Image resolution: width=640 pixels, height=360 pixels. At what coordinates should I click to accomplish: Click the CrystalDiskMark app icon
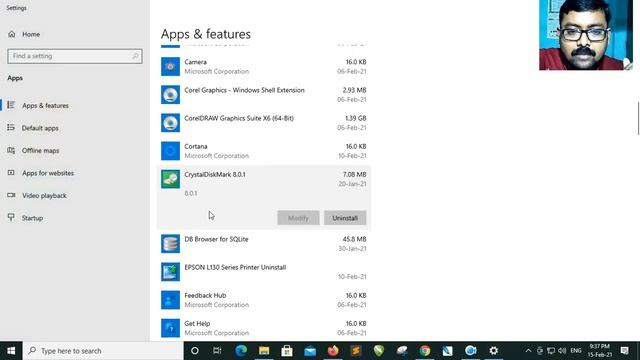click(x=170, y=179)
